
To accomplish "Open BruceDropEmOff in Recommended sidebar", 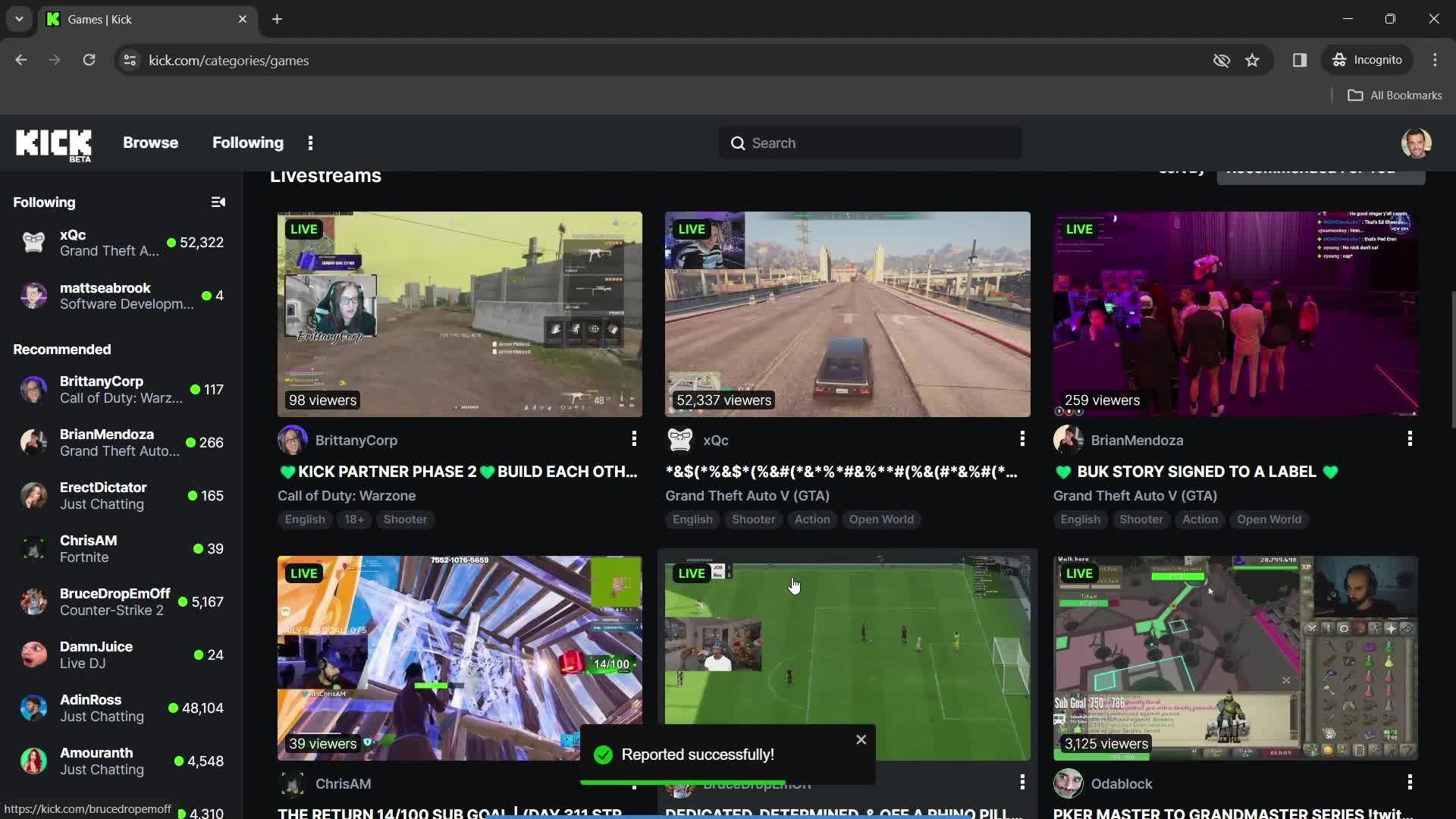I will click(121, 601).
